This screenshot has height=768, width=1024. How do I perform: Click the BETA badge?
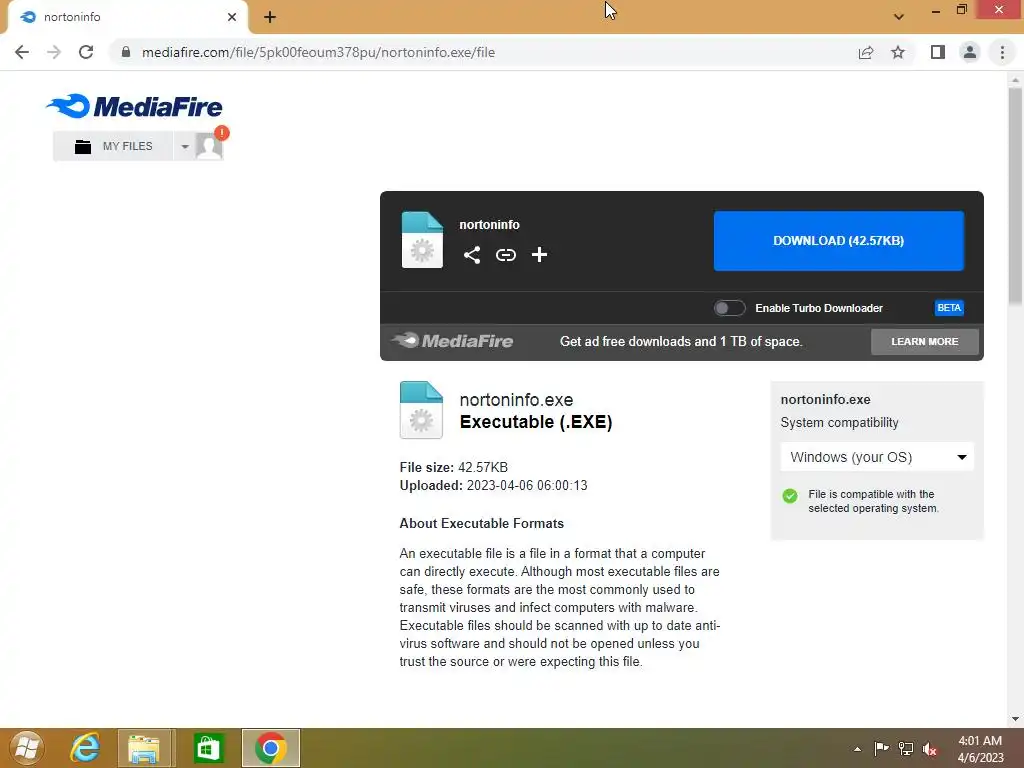tap(949, 308)
